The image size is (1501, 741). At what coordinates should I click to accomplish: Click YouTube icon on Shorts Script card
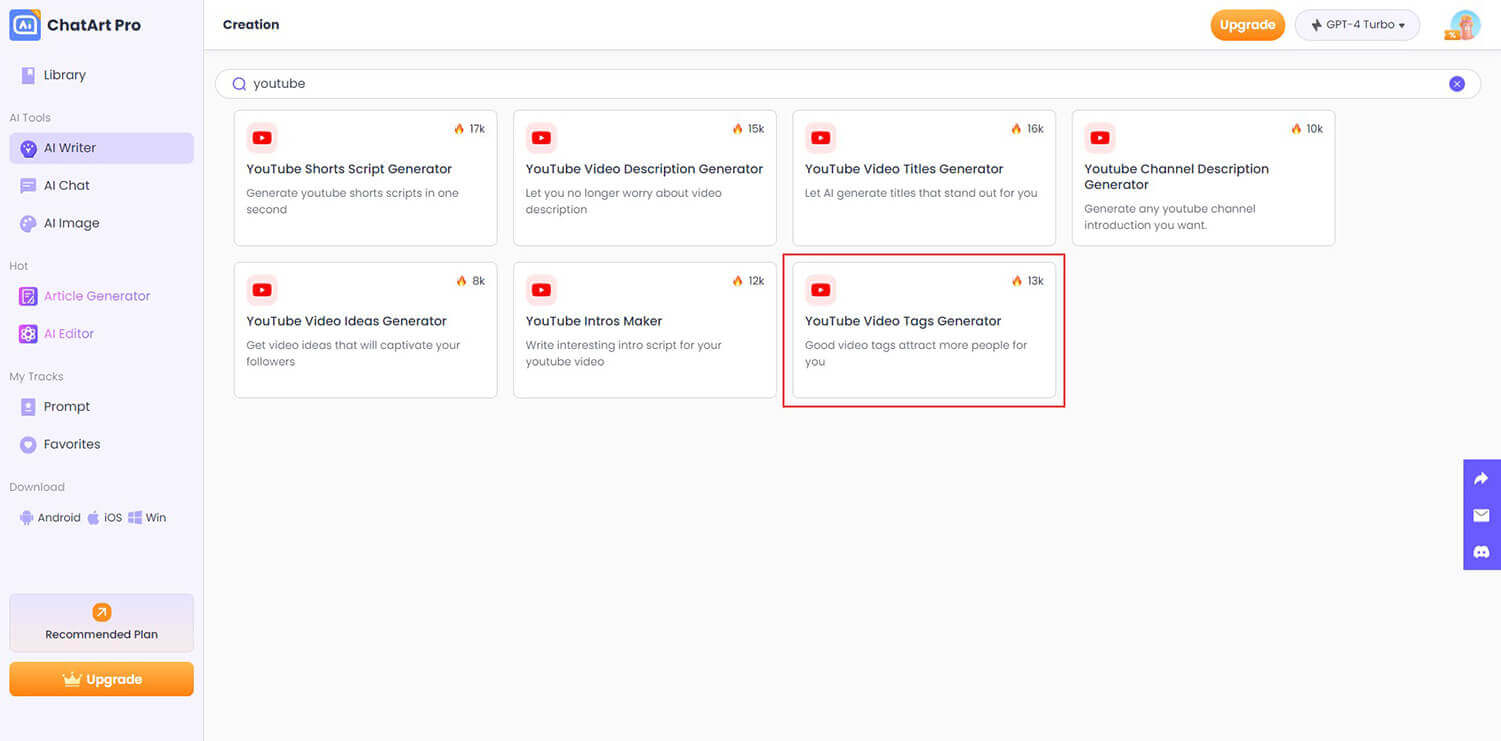pos(262,138)
